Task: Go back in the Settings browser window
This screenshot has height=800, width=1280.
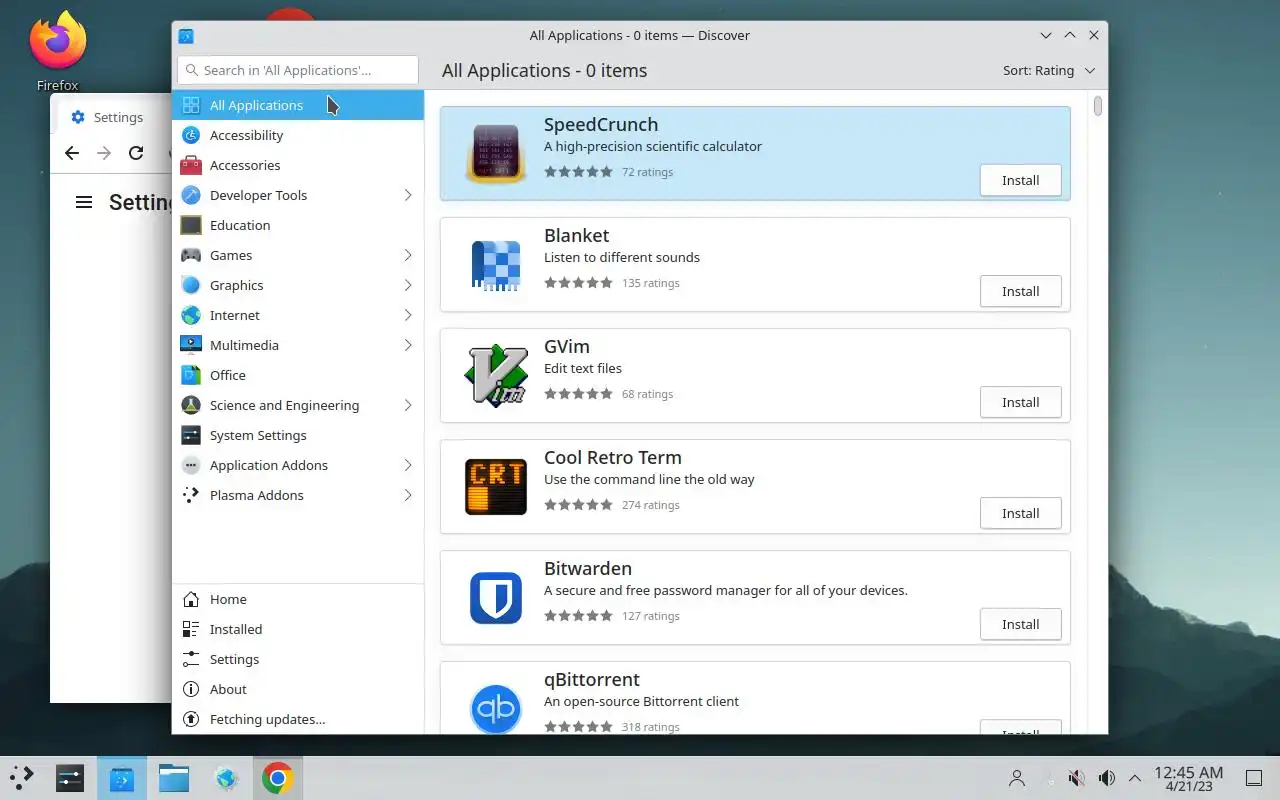Action: click(x=71, y=153)
